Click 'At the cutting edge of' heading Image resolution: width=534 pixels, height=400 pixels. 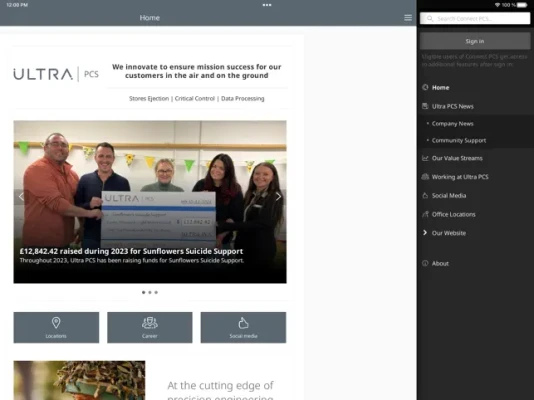coord(220,385)
